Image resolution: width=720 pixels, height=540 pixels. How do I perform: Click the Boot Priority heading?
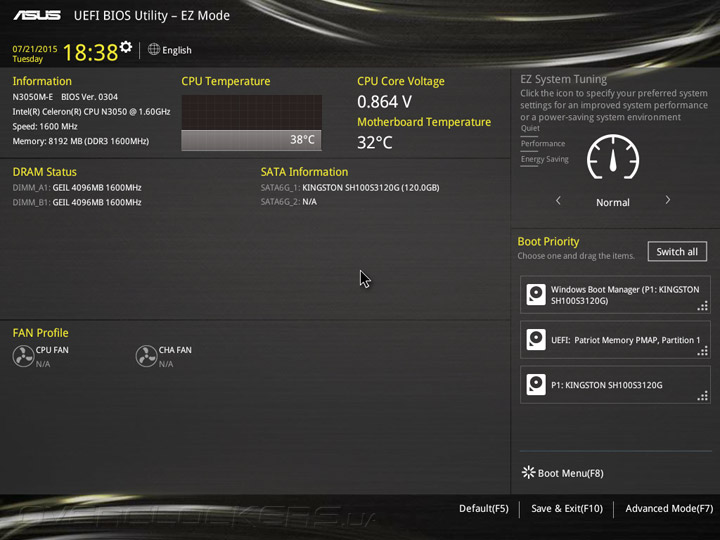548,242
